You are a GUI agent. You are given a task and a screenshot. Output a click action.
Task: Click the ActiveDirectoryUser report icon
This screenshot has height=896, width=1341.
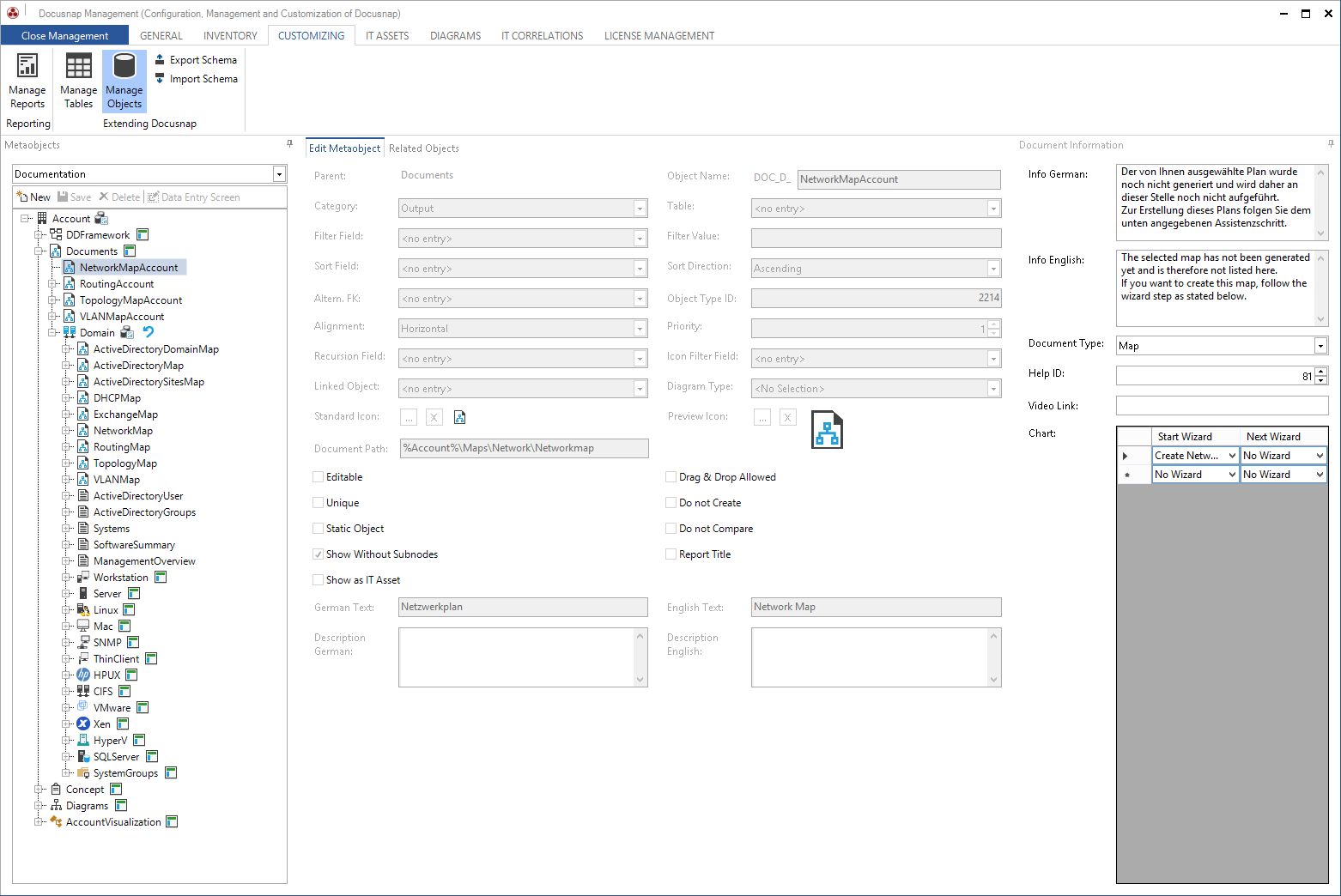point(83,495)
